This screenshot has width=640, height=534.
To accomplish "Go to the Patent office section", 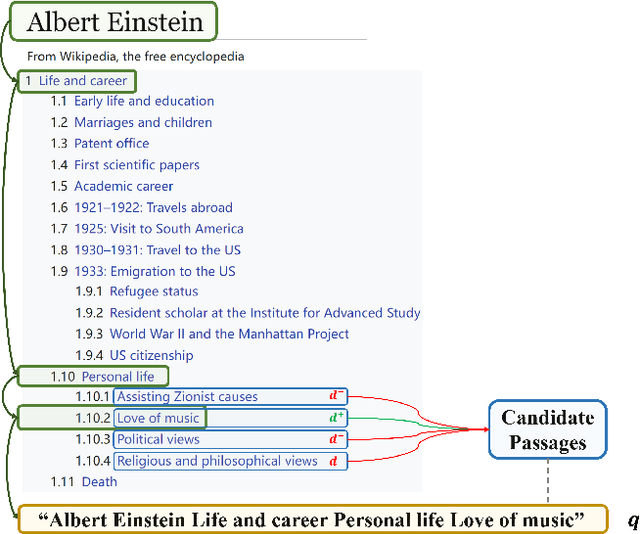I will pos(111,144).
